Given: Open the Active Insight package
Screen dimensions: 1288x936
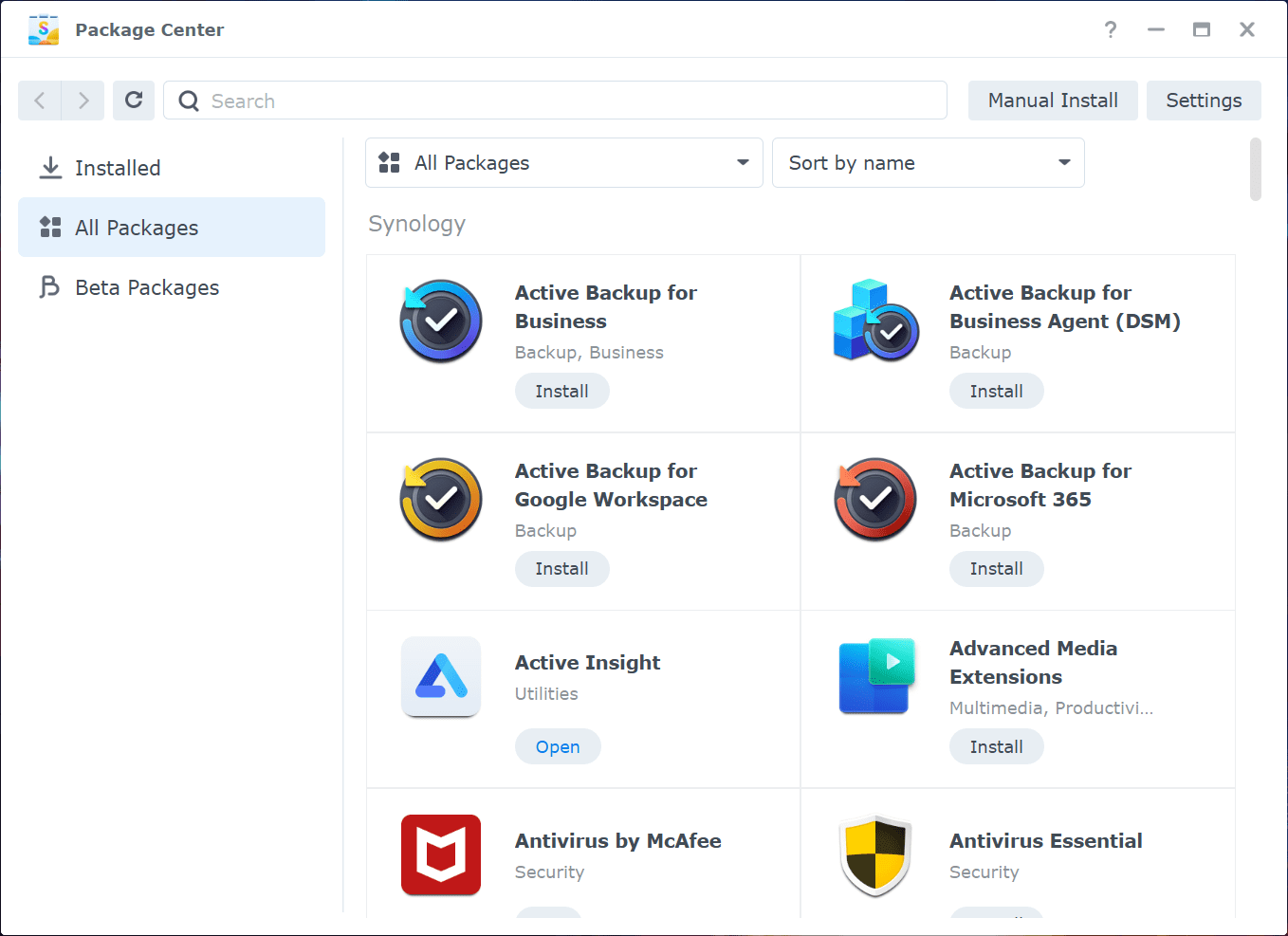Looking at the screenshot, I should (558, 747).
